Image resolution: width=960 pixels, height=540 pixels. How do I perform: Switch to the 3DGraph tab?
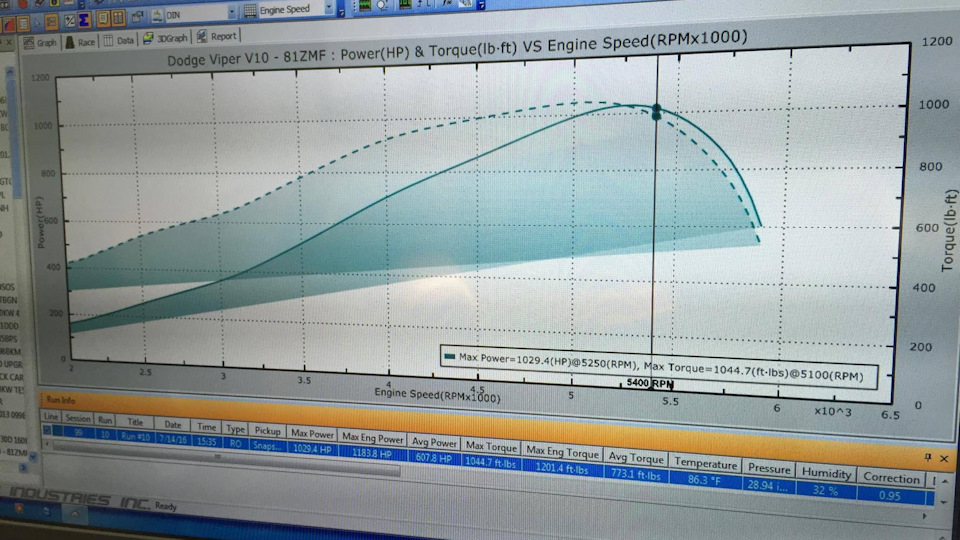pyautogui.click(x=165, y=38)
